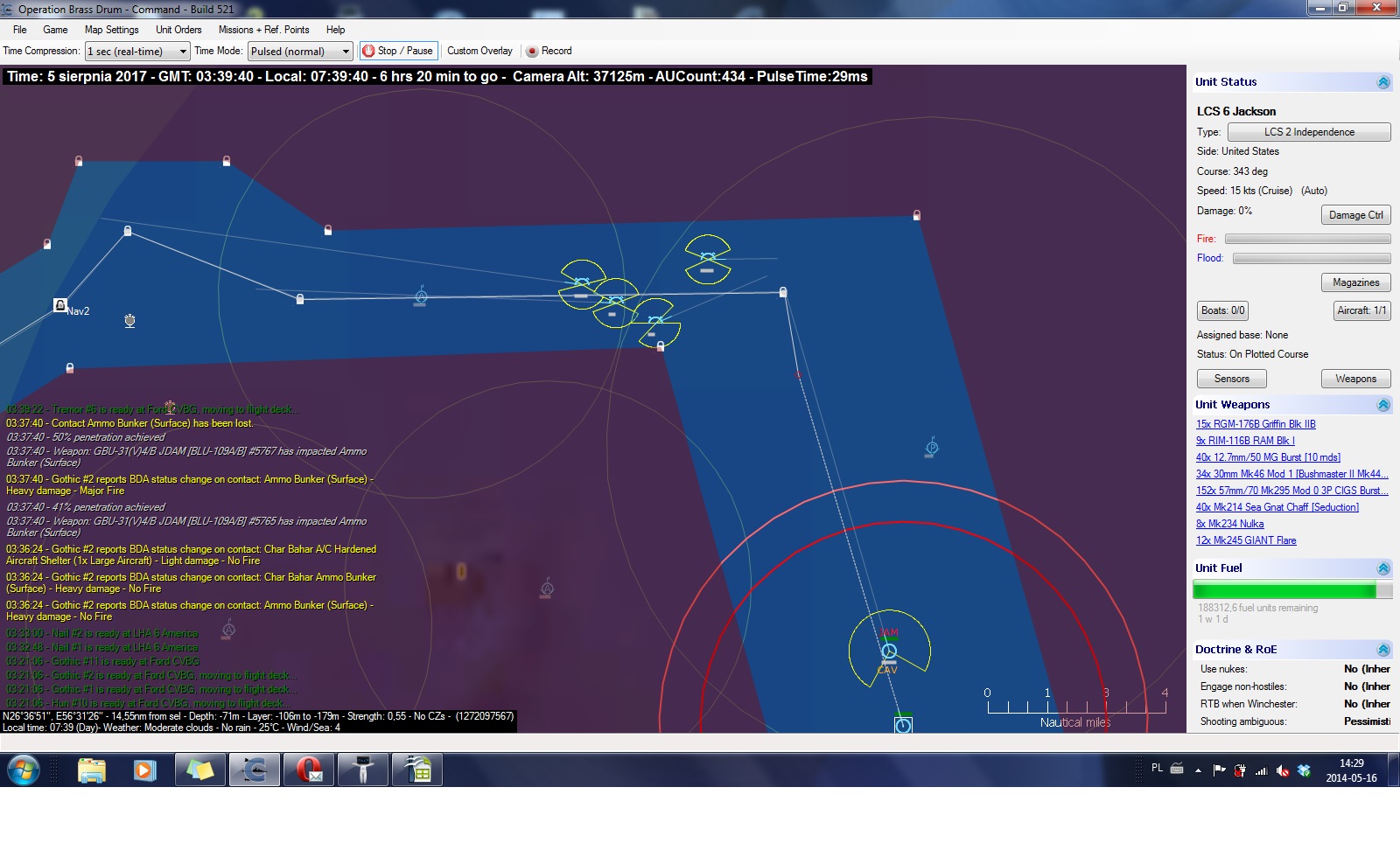Image resolution: width=1400 pixels, height=850 pixels.
Task: Open Opera Mail from the taskbar
Action: coord(309,770)
